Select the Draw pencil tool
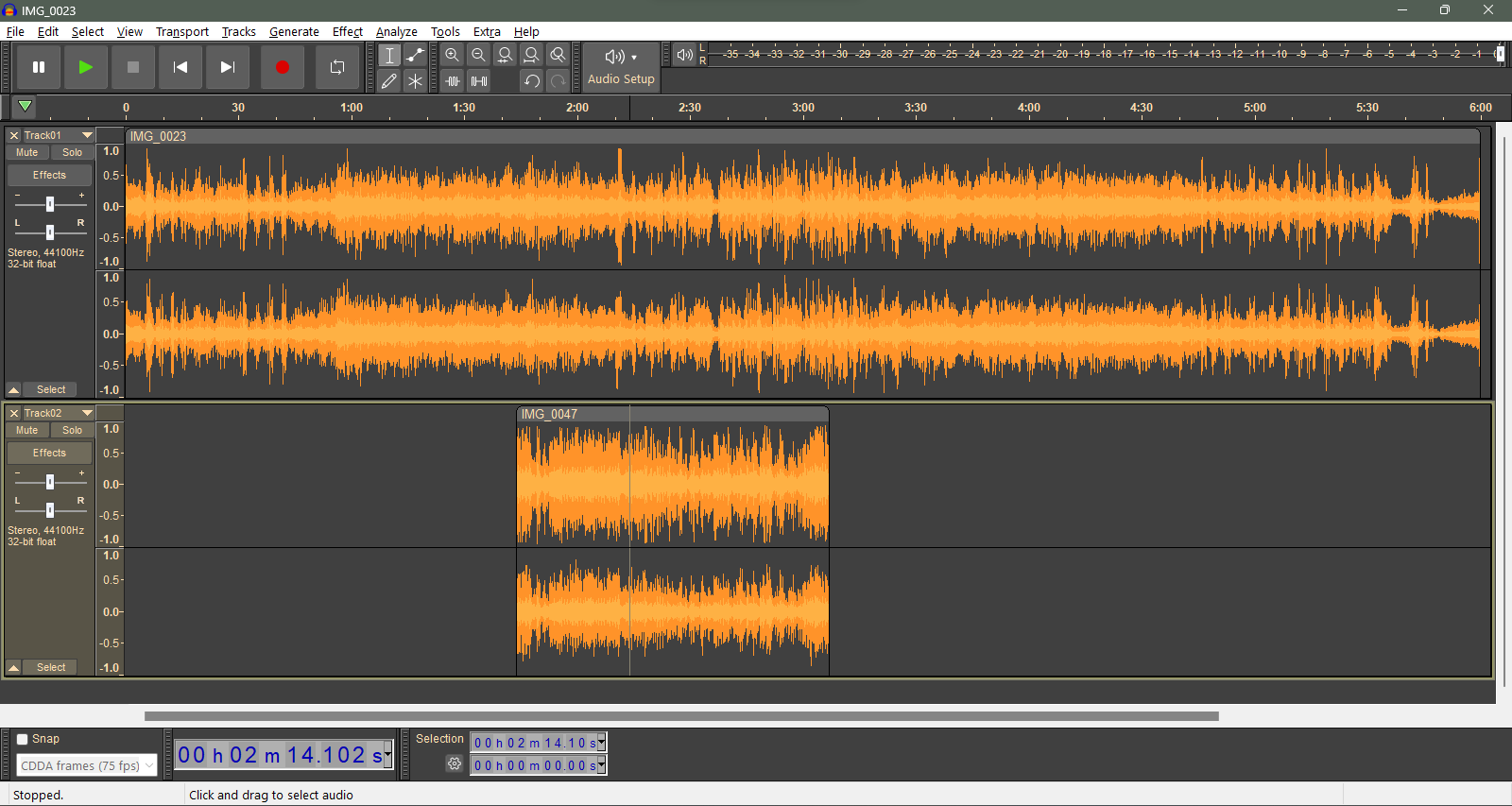 (x=389, y=81)
